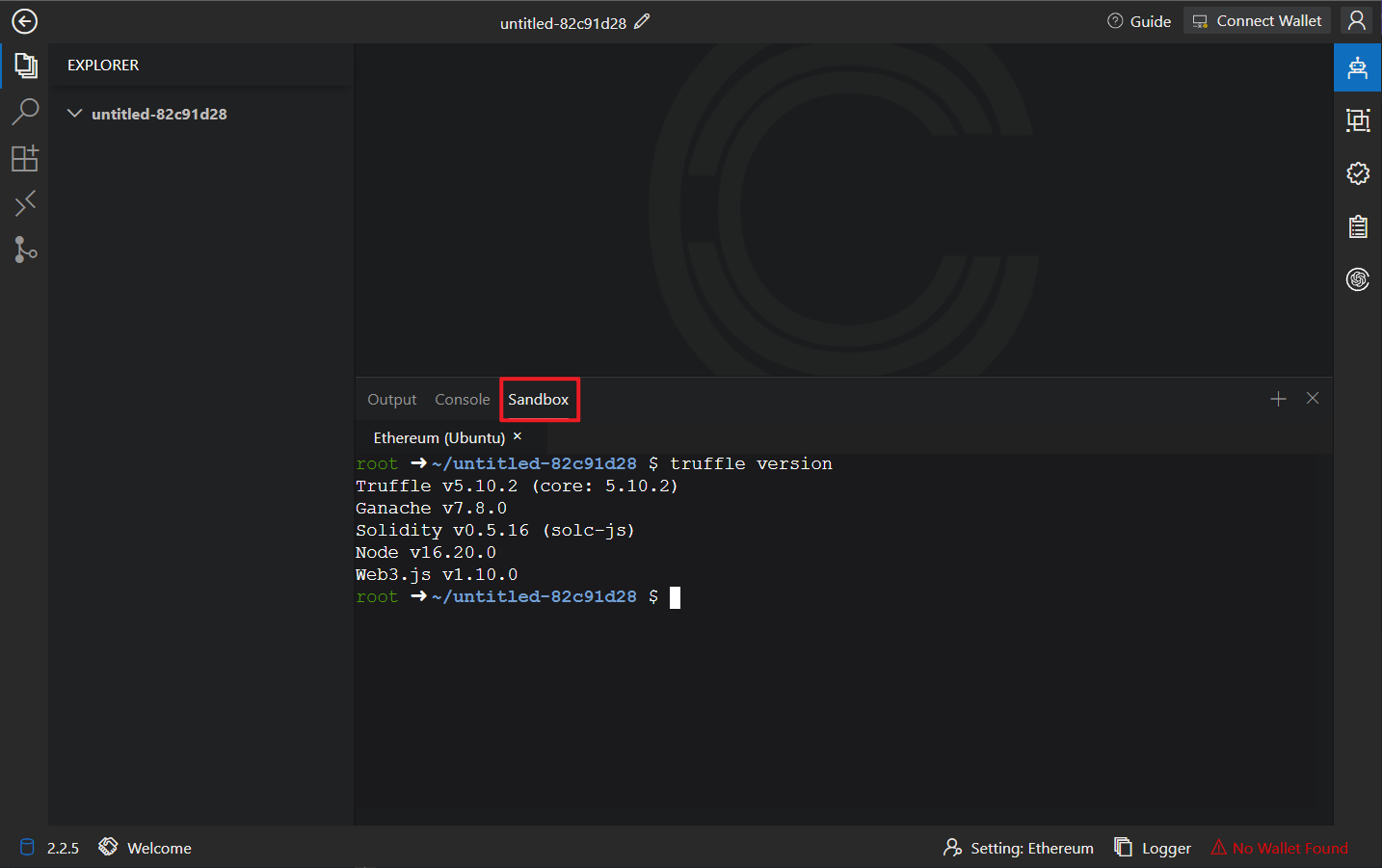This screenshot has width=1382, height=868.
Task: Click the robot assistant icon
Action: pos(1357,67)
